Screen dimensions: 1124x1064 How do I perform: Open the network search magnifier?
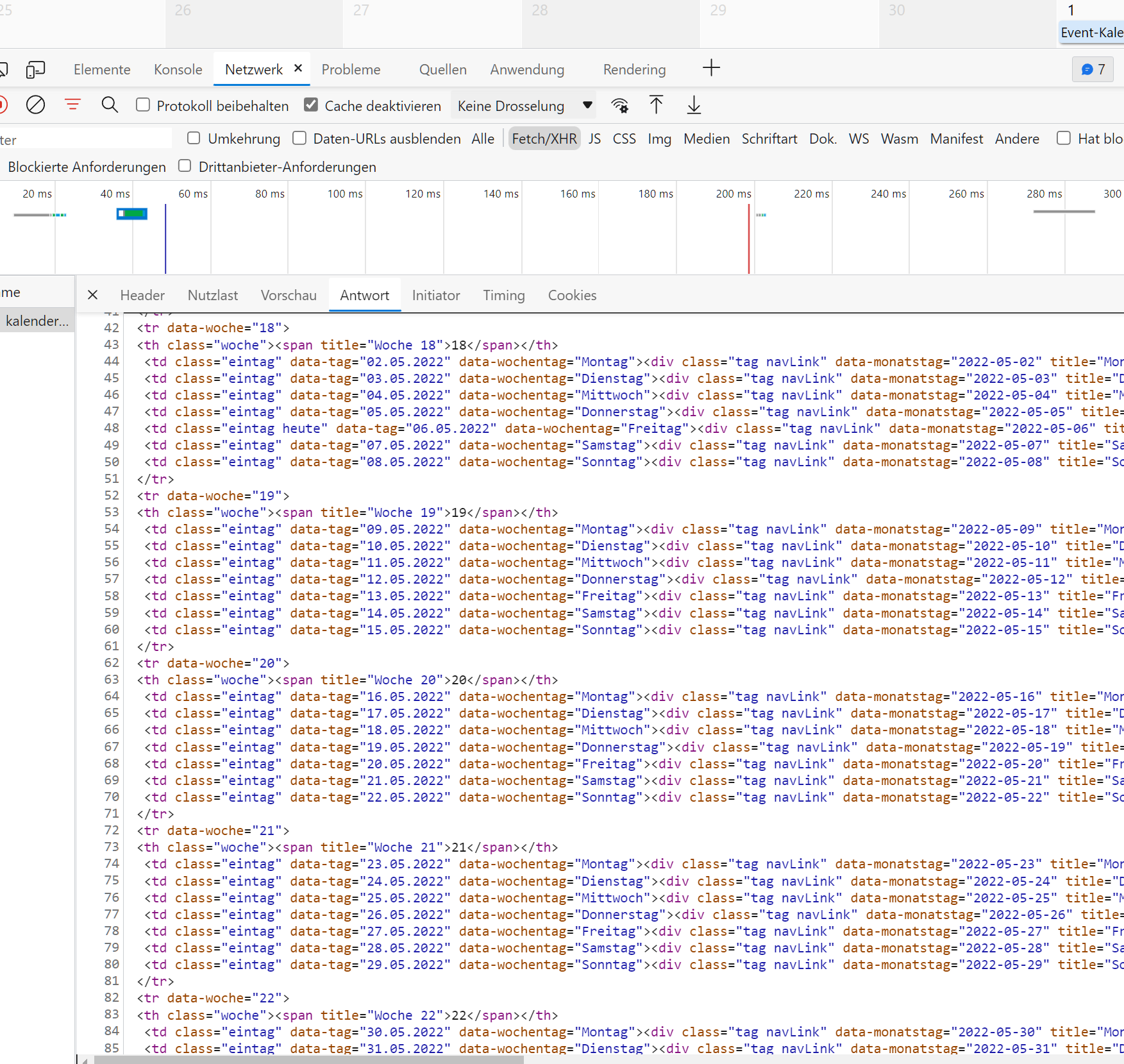(110, 105)
